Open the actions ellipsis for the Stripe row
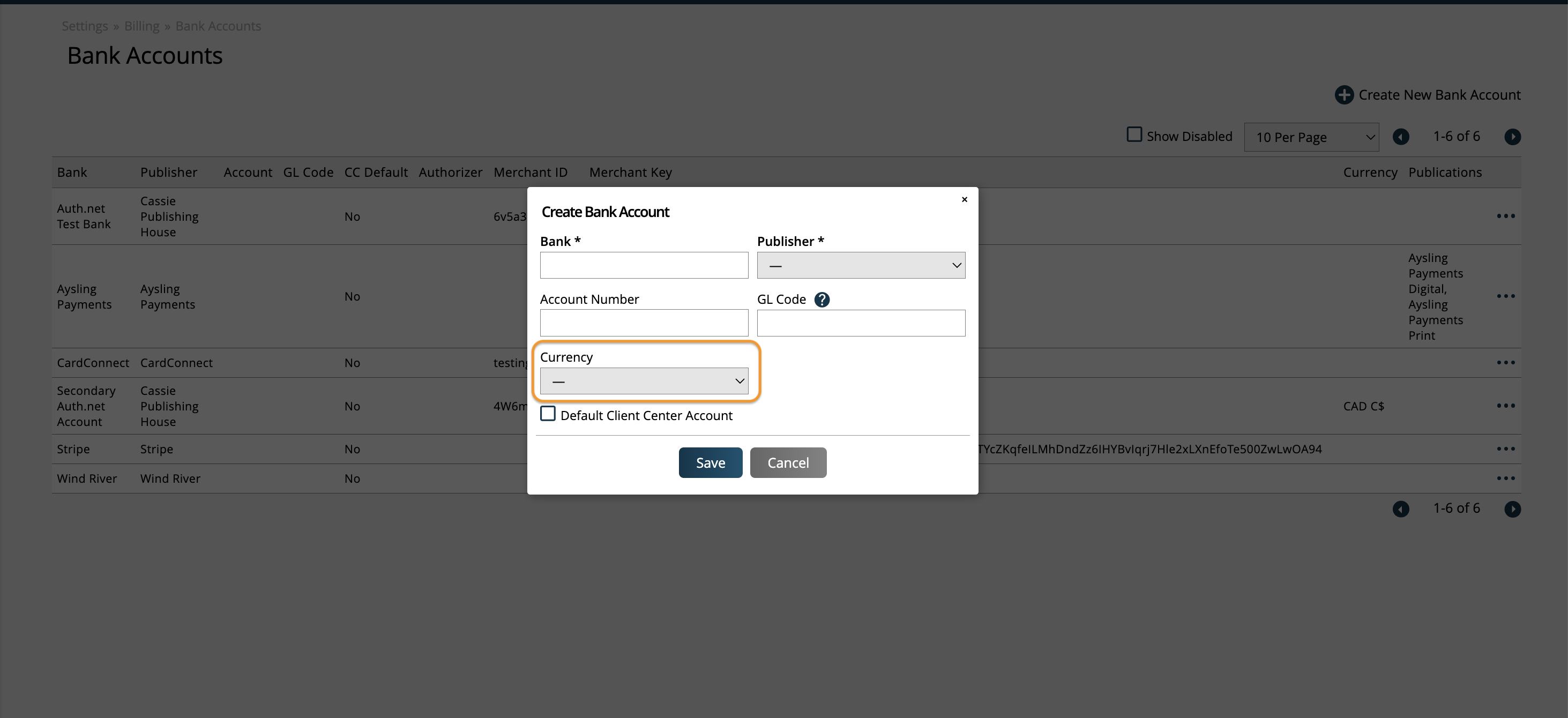 point(1506,448)
